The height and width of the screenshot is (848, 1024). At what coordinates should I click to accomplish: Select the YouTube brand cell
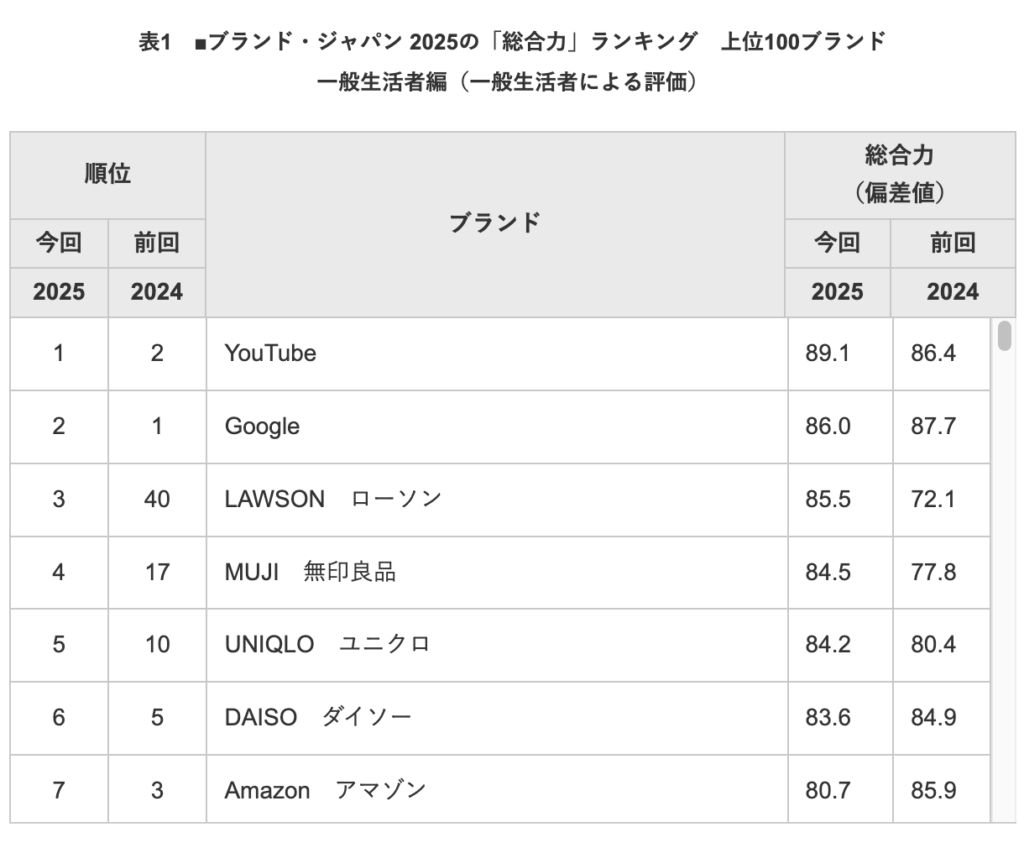497,353
